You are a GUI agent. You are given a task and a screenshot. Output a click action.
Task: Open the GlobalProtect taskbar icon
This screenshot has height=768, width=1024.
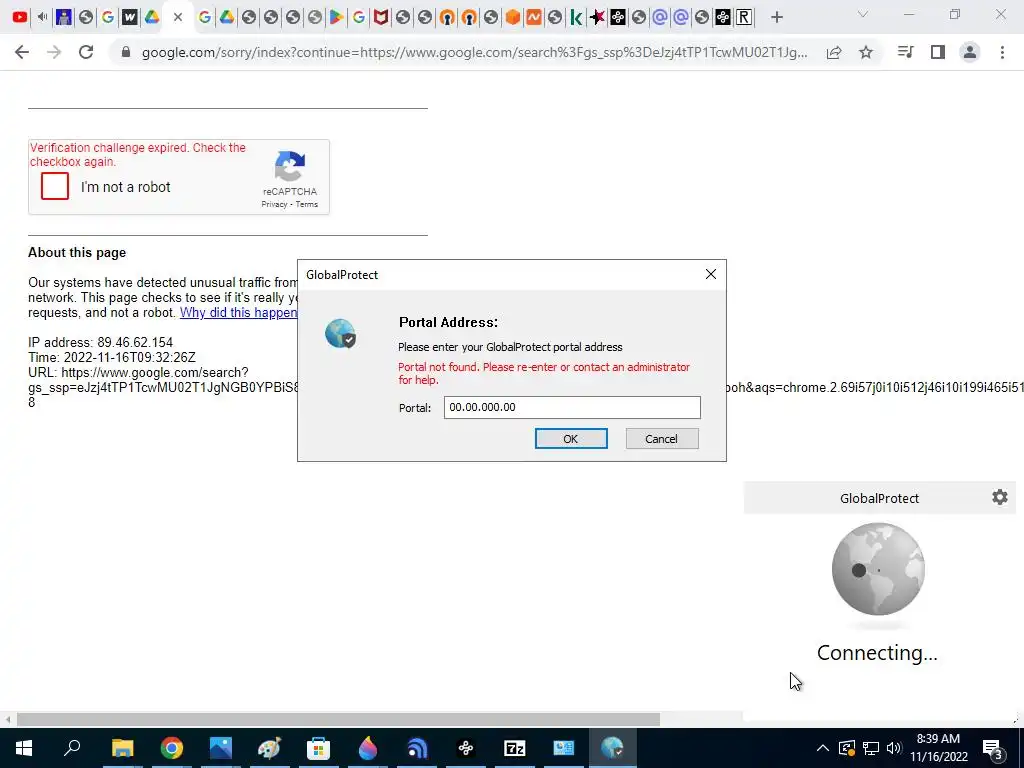[x=613, y=748]
